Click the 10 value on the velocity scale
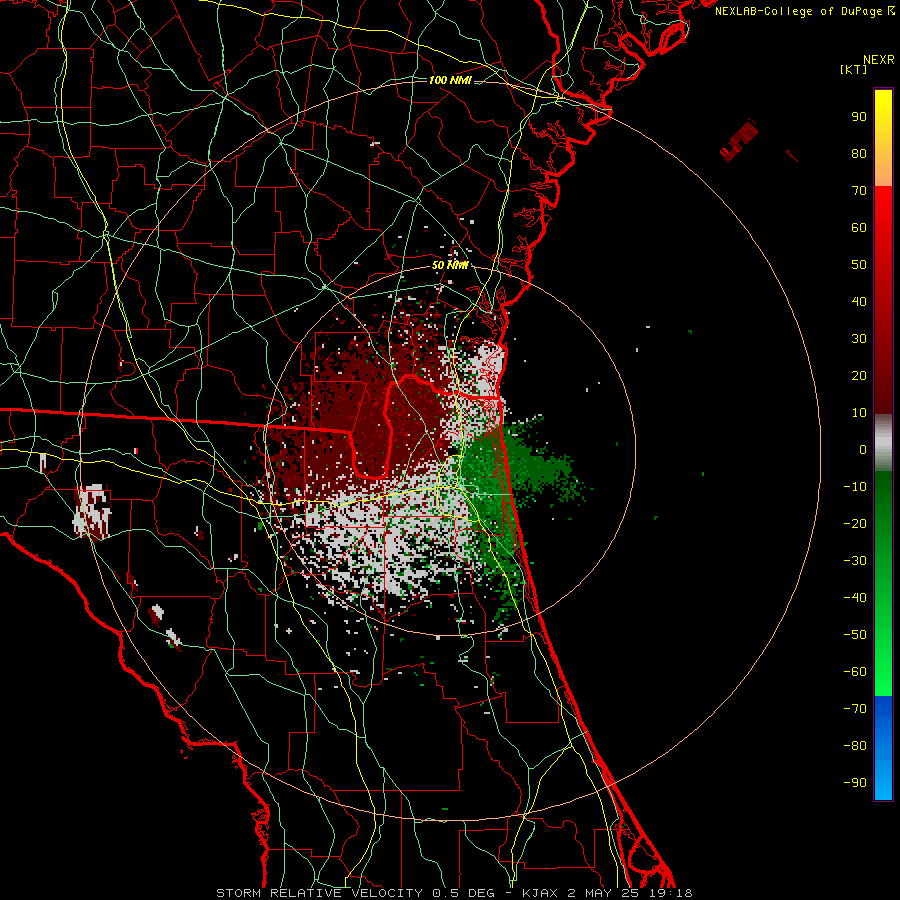900x900 pixels. coord(859,413)
